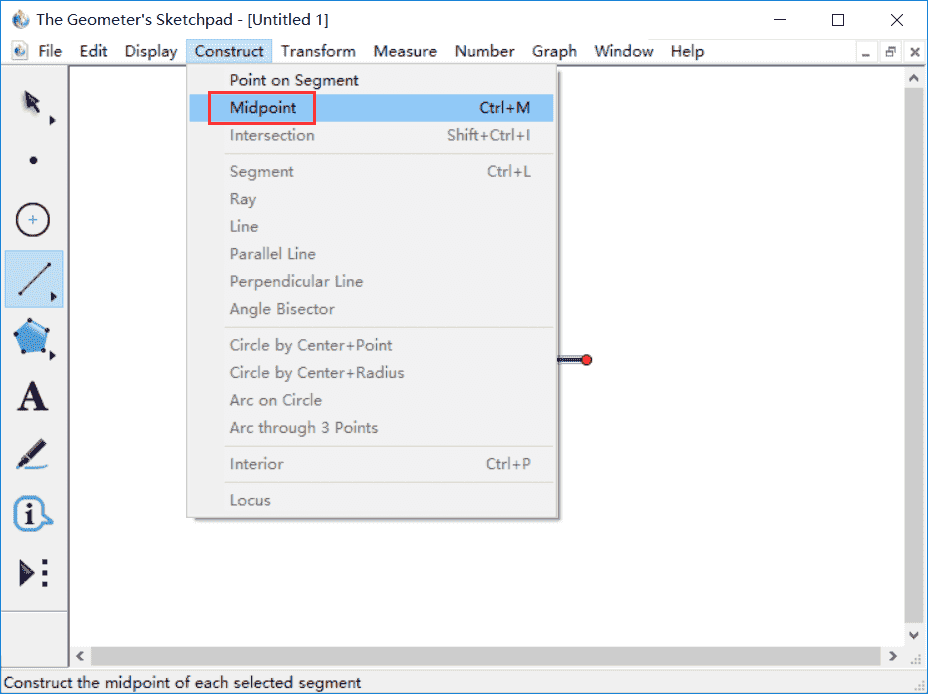The width and height of the screenshot is (928, 694).
Task: Expand Polygon tool flyout triangle
Action: tap(53, 356)
